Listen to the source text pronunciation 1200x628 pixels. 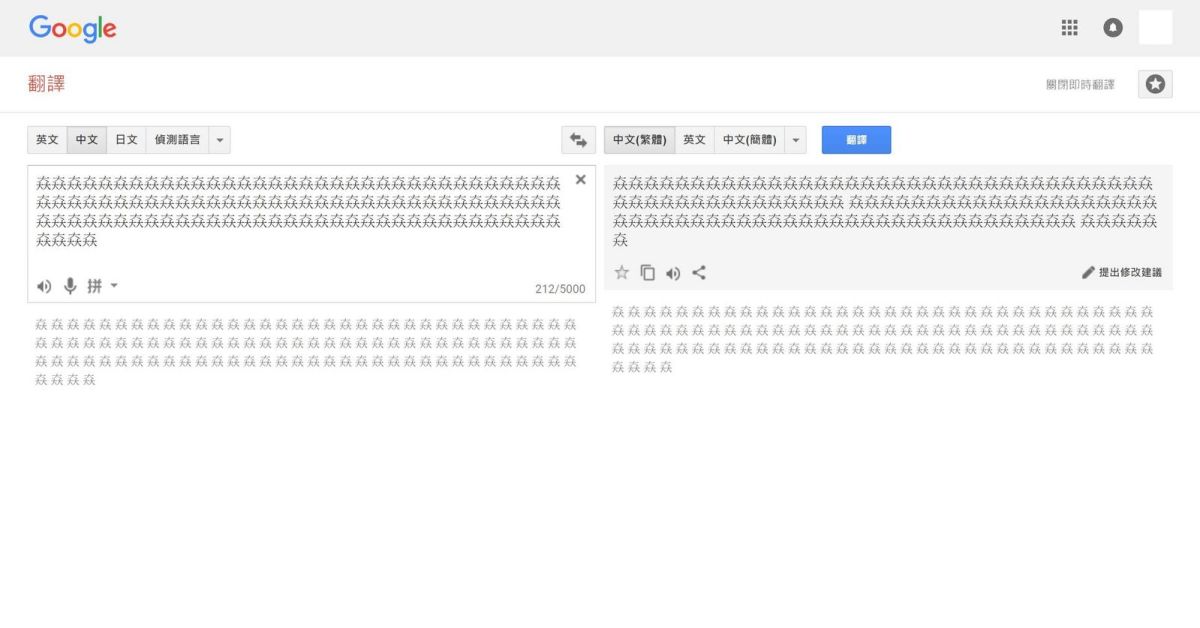[43, 286]
